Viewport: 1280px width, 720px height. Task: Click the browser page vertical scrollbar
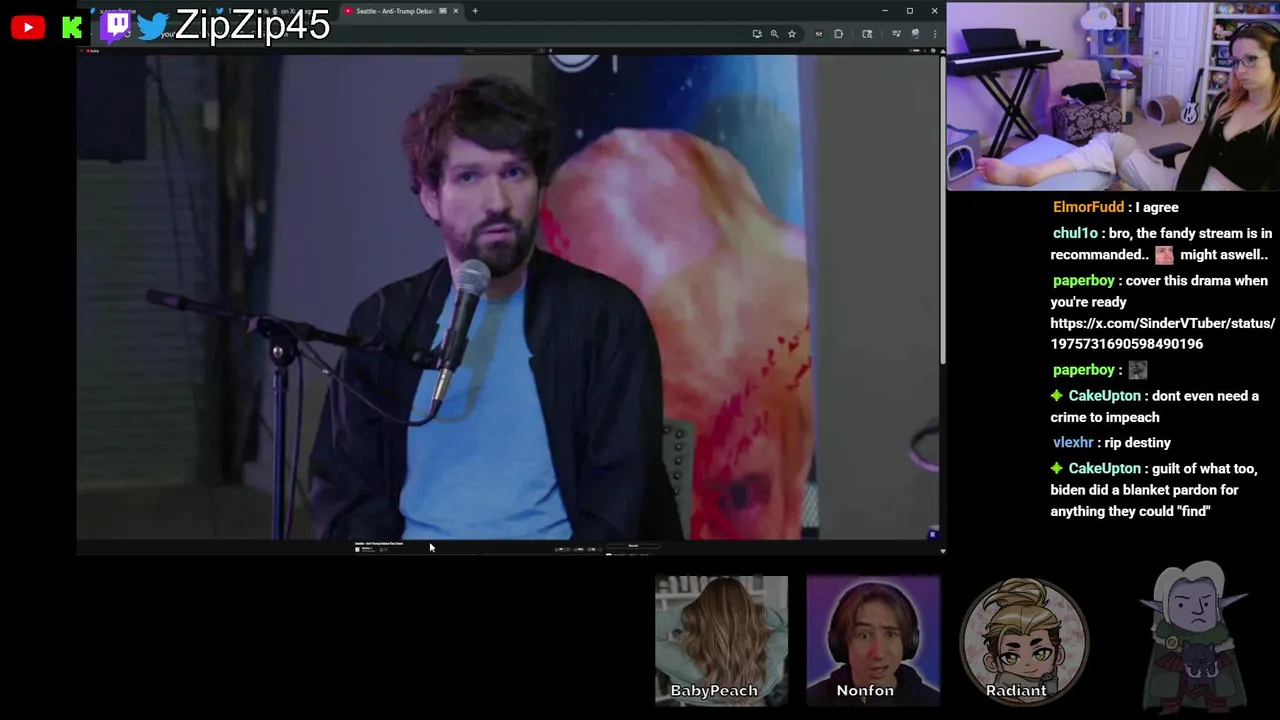(x=942, y=210)
